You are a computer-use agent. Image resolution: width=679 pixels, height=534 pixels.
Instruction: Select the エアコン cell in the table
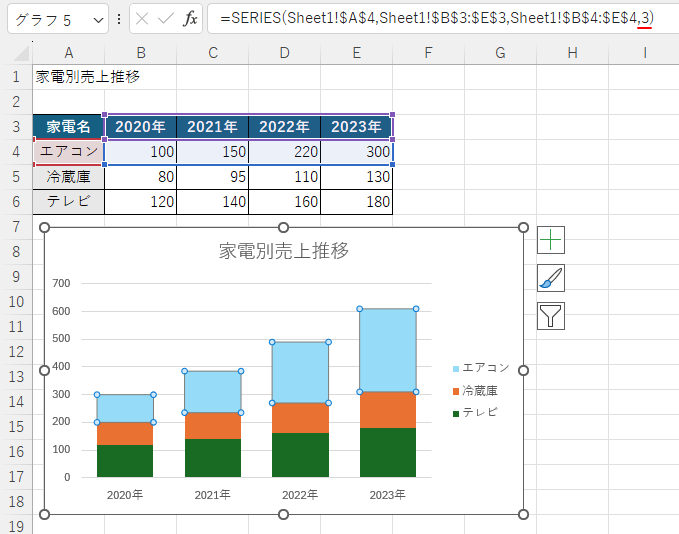point(68,152)
